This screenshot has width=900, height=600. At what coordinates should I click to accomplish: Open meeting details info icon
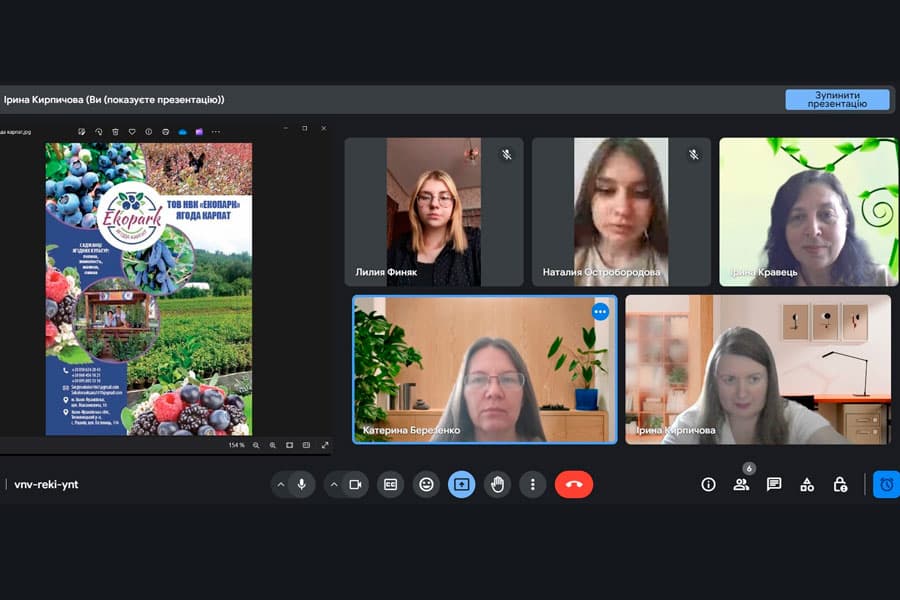coord(708,485)
